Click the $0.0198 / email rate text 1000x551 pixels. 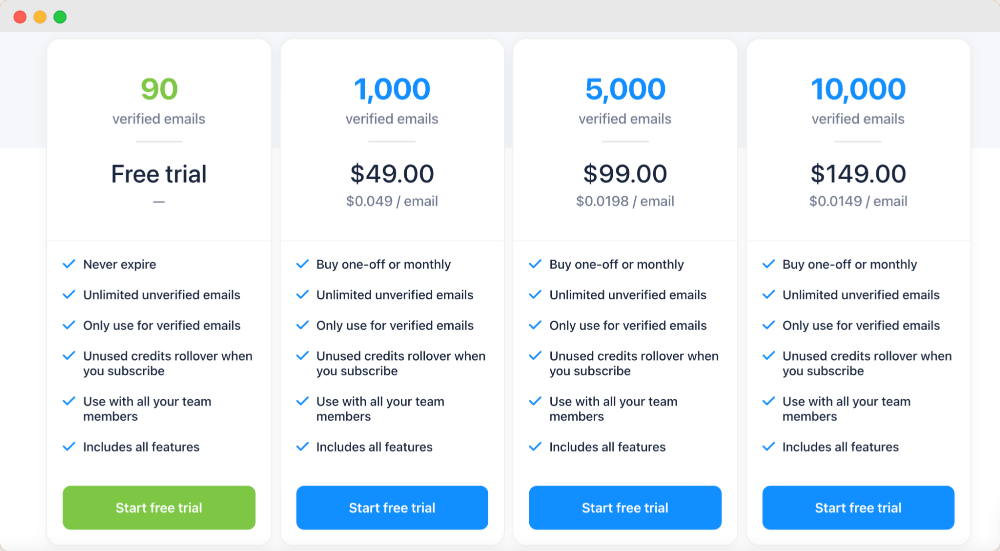[x=625, y=202]
